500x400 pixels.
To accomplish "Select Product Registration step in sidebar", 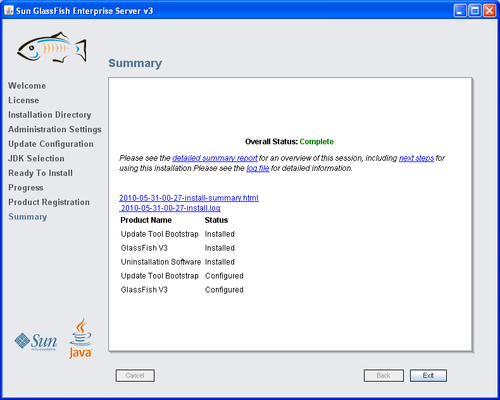I will pyautogui.click(x=49, y=202).
